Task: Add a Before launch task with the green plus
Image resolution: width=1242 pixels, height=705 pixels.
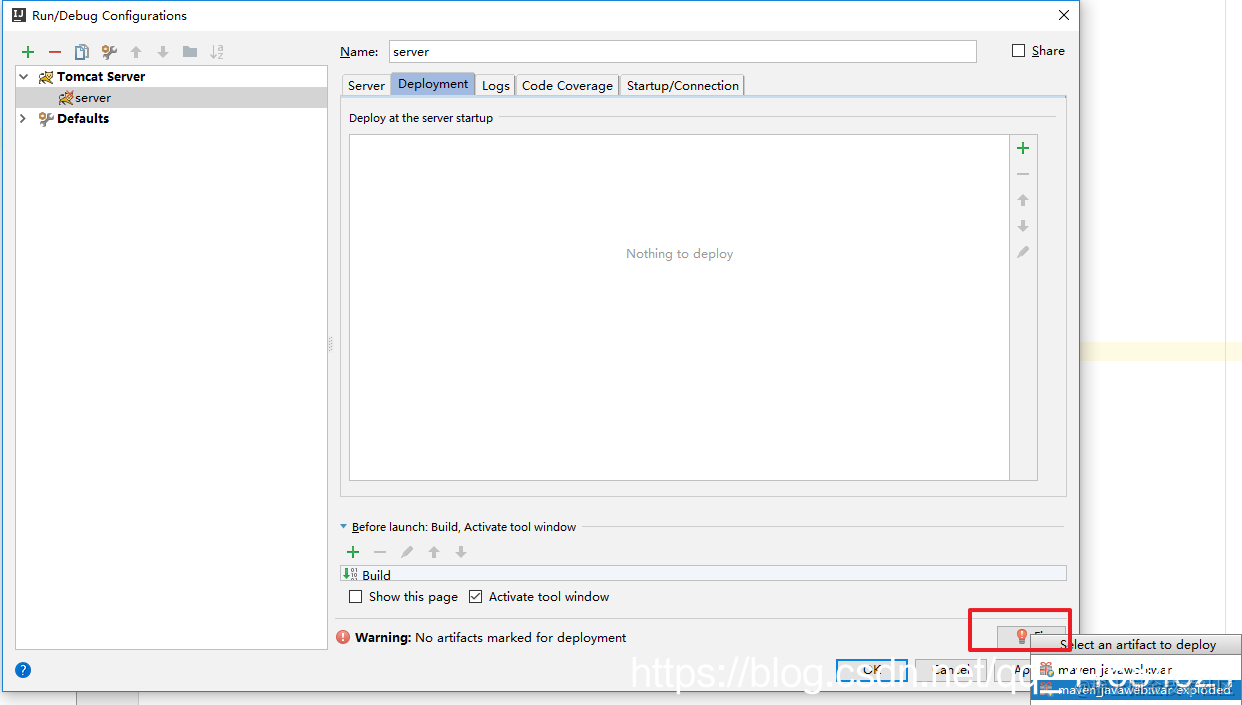Action: tap(353, 552)
